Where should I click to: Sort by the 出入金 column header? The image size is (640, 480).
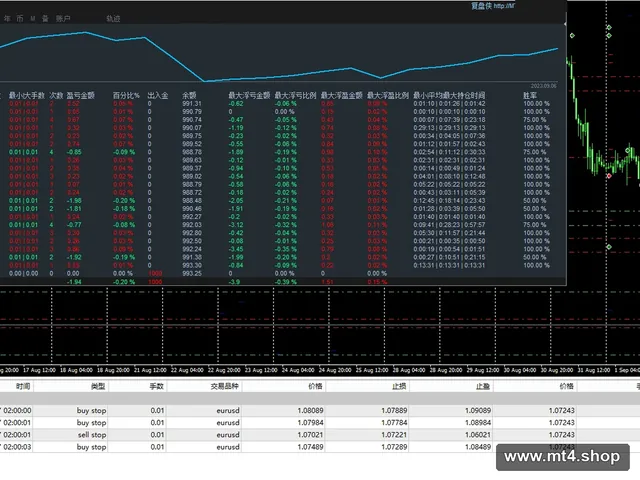[158, 96]
